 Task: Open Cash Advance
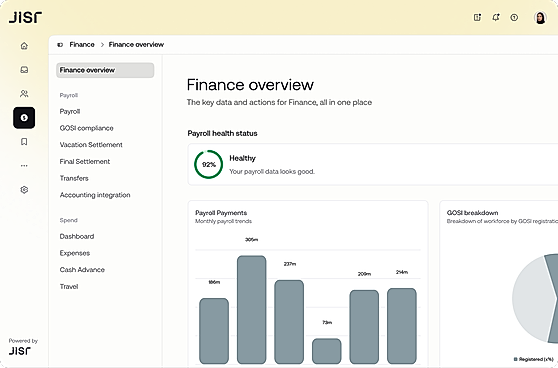click(82, 270)
